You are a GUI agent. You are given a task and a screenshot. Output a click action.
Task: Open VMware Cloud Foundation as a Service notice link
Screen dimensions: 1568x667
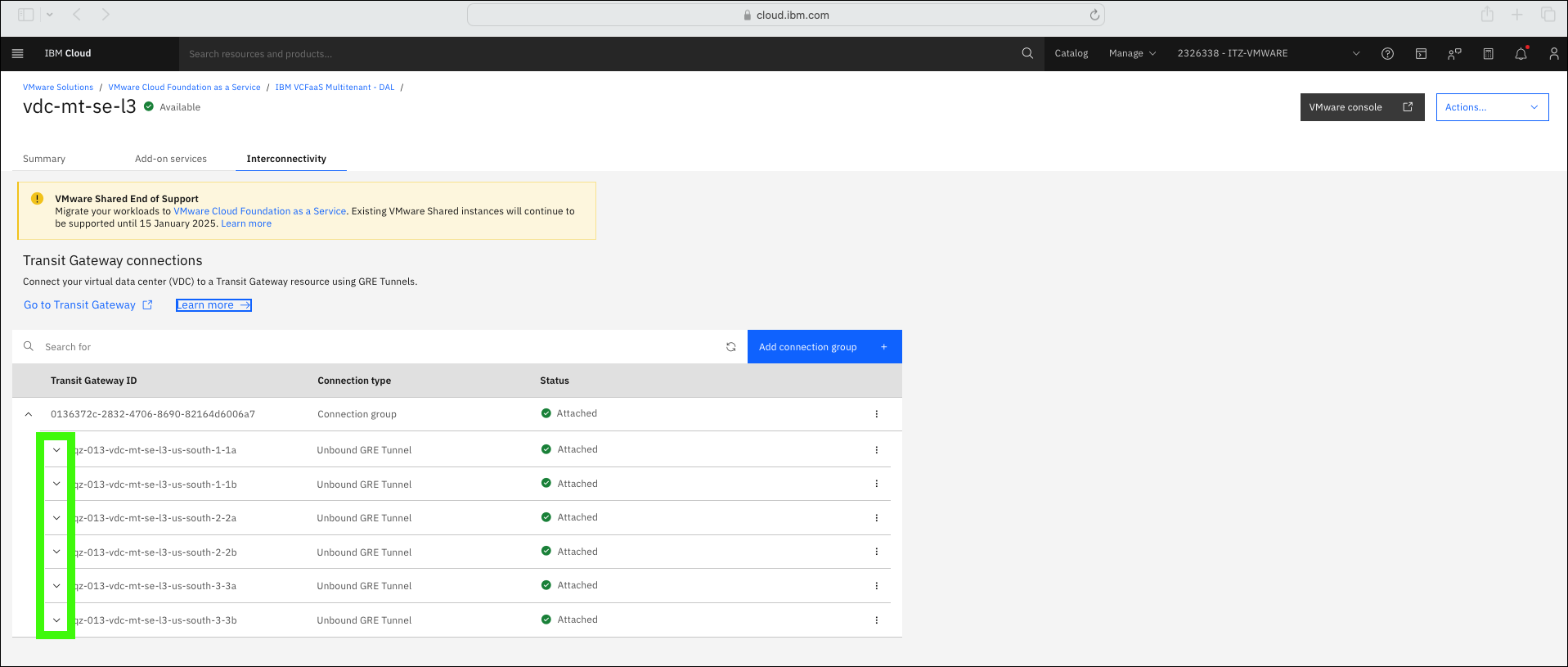click(259, 211)
